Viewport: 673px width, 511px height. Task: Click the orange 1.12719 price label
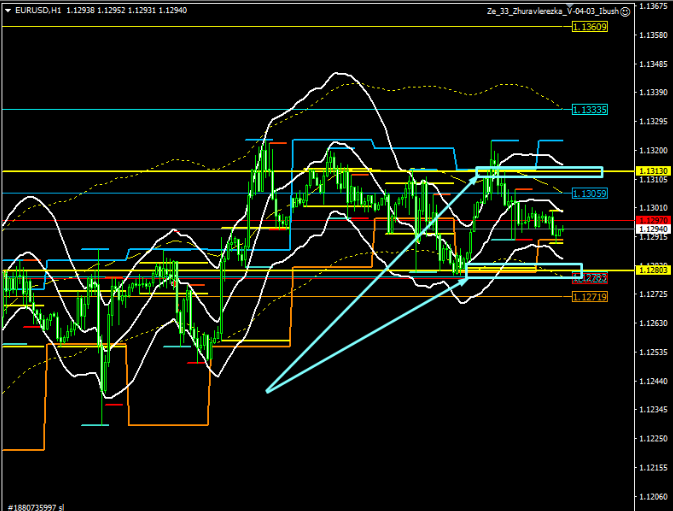point(590,297)
